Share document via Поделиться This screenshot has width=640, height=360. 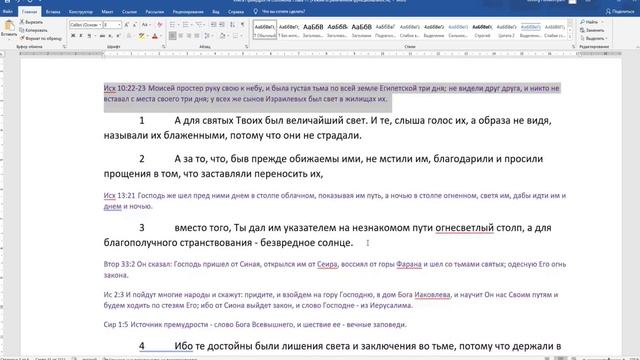pyautogui.click(x=620, y=11)
